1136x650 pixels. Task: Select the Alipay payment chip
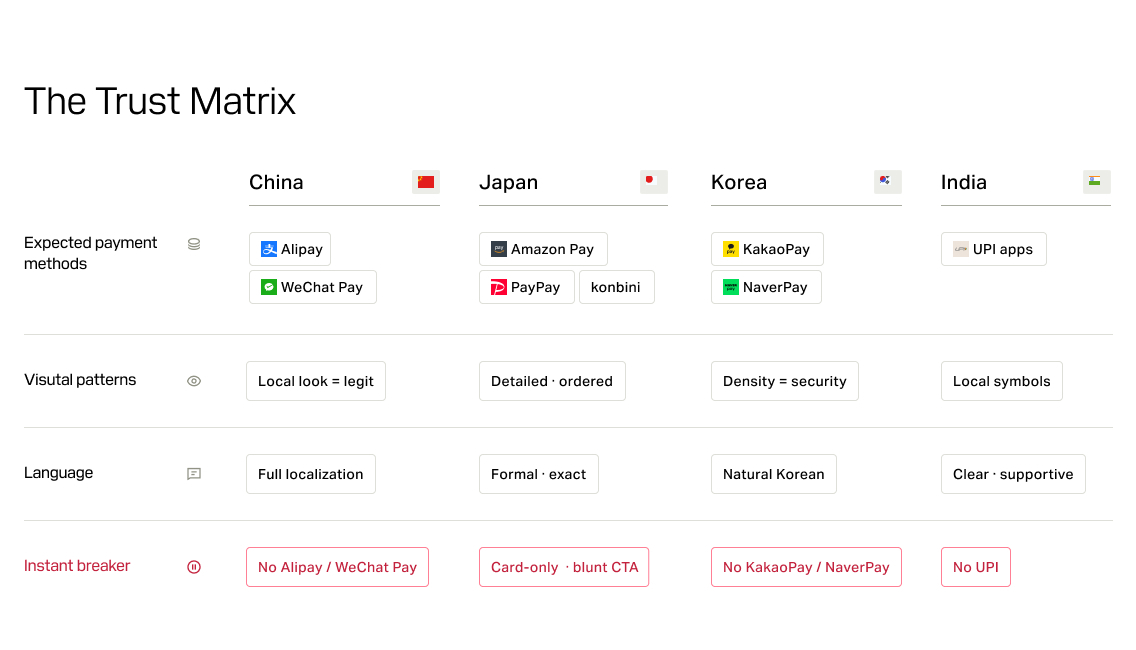click(290, 249)
